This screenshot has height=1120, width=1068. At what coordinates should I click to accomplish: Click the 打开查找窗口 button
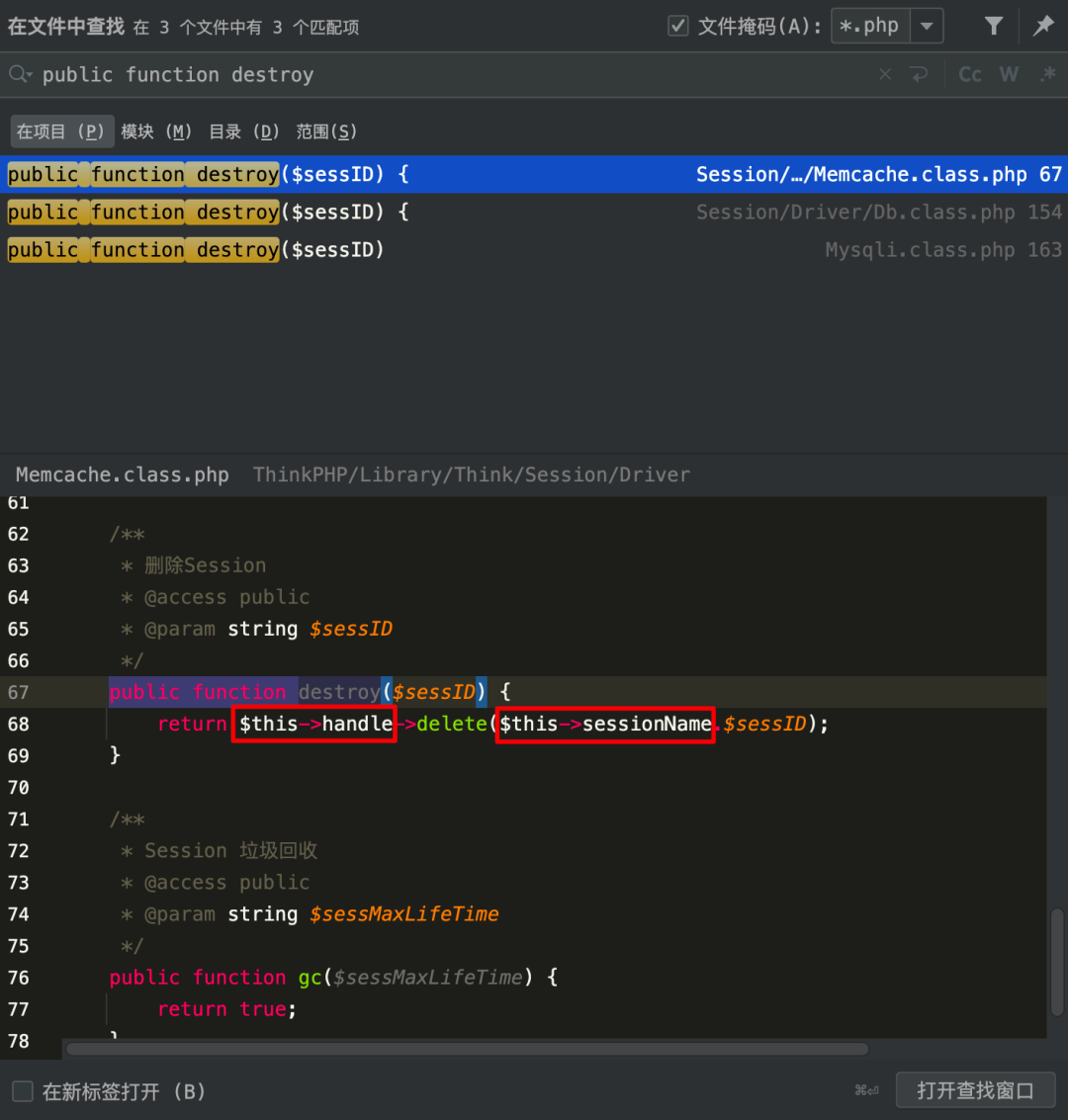click(975, 1090)
